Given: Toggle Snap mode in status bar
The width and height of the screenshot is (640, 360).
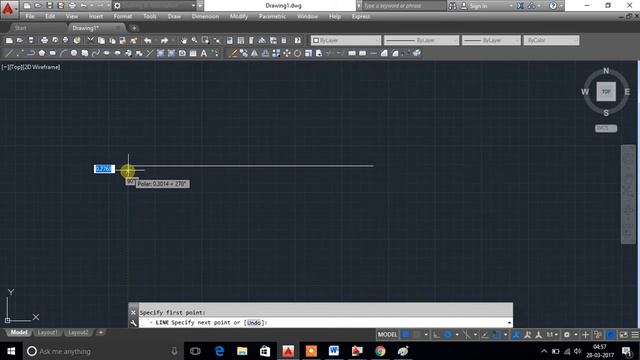Looking at the screenshot, I should point(417,335).
